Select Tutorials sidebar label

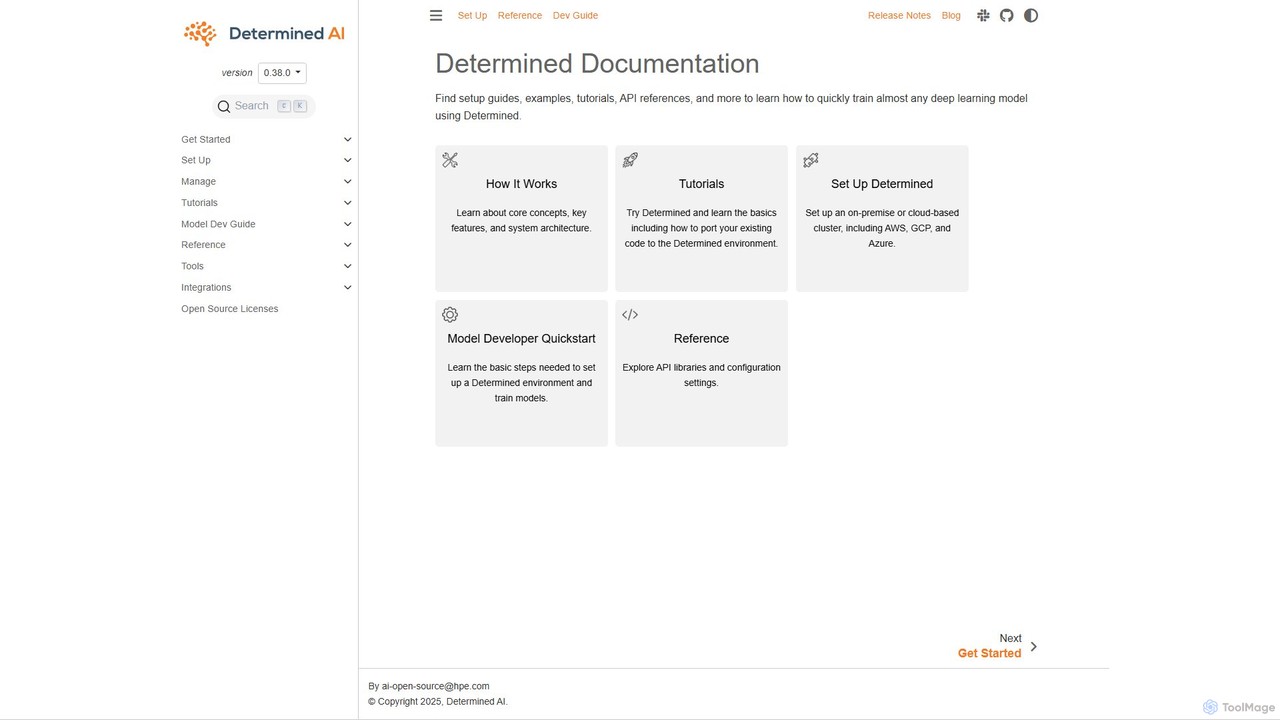coord(199,203)
